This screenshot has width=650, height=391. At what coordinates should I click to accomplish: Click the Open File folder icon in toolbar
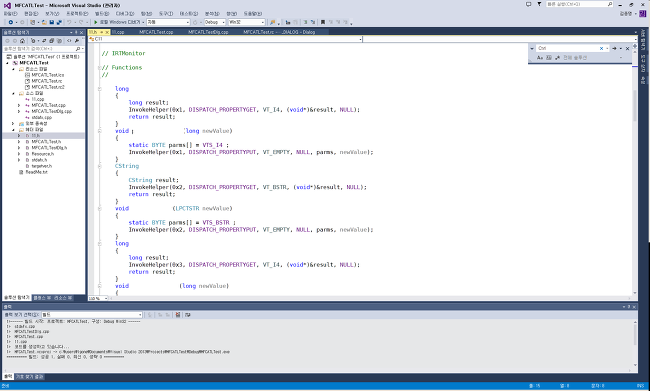pyautogui.click(x=44, y=22)
